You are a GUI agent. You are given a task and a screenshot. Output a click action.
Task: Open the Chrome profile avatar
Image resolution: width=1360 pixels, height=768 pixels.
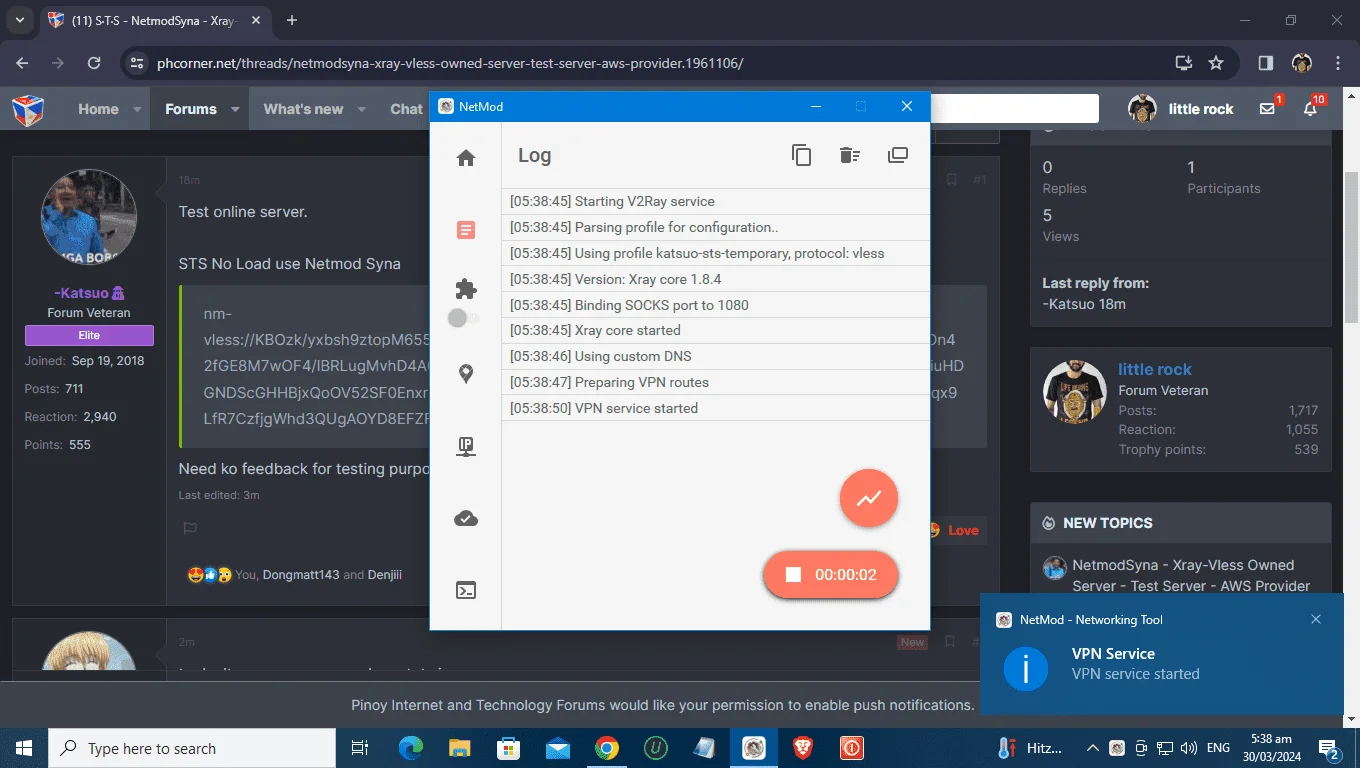coord(1301,63)
